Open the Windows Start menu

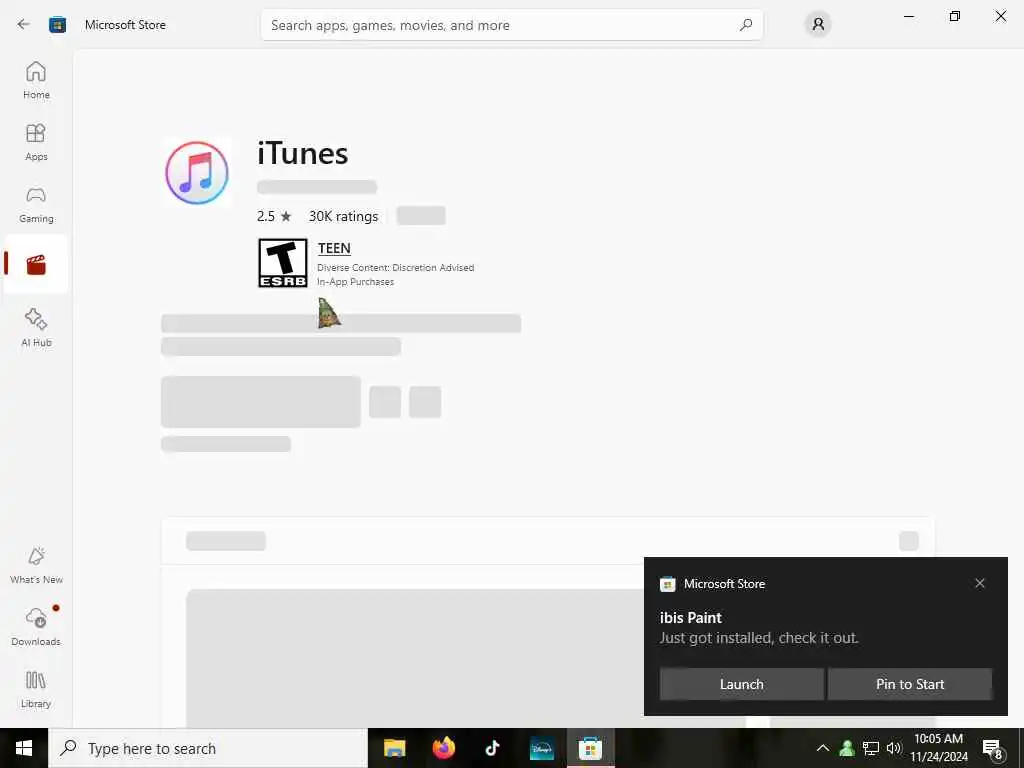(24, 748)
